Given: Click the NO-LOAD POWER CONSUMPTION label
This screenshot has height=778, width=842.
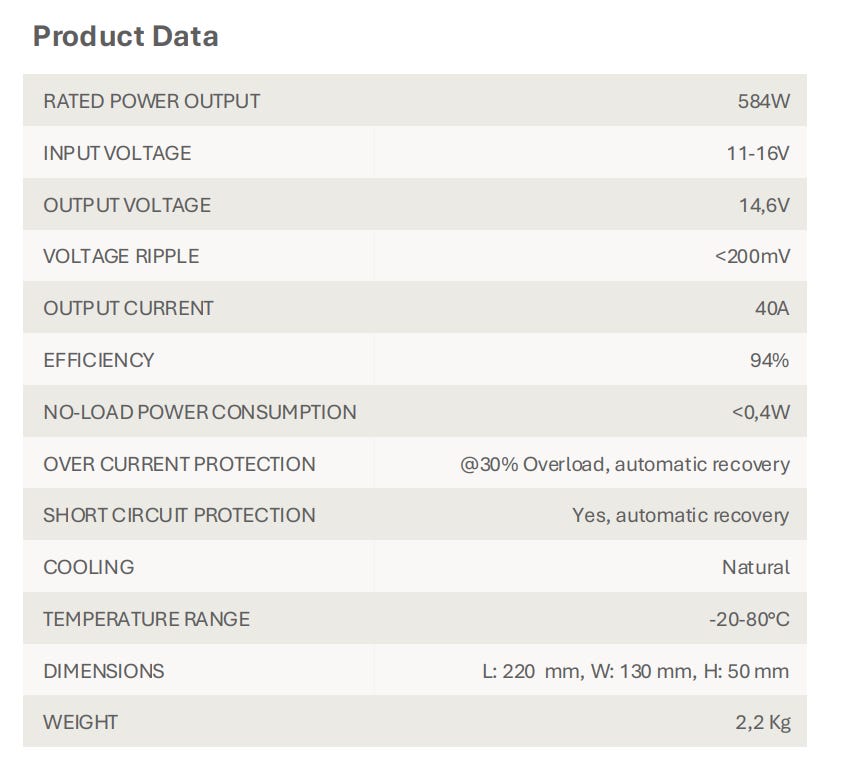Looking at the screenshot, I should tap(200, 412).
